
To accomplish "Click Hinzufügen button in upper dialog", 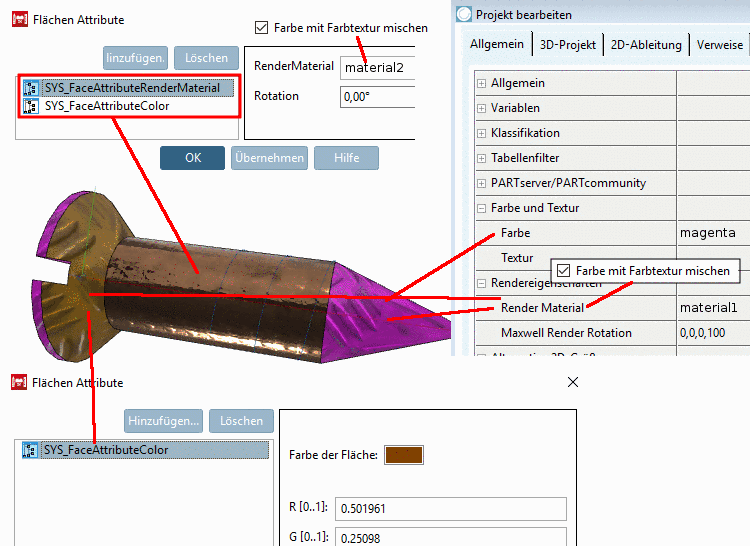I will pyautogui.click(x=135, y=58).
